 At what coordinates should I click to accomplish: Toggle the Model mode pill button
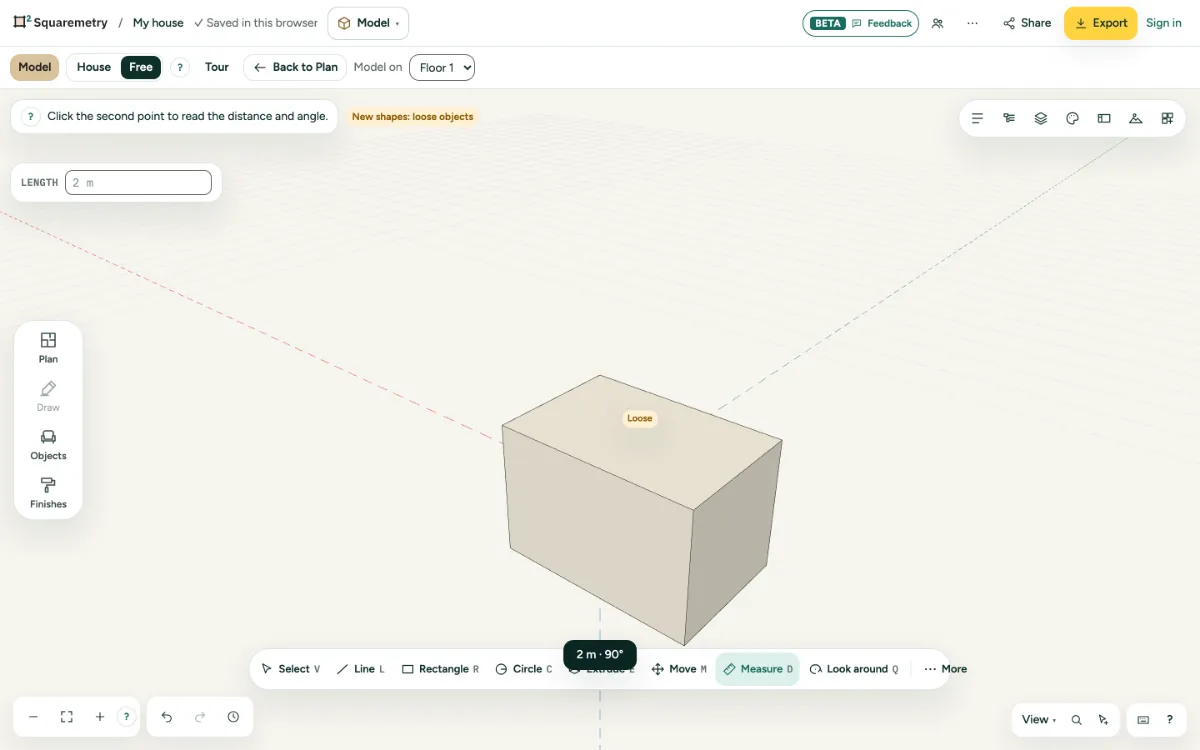(35, 67)
